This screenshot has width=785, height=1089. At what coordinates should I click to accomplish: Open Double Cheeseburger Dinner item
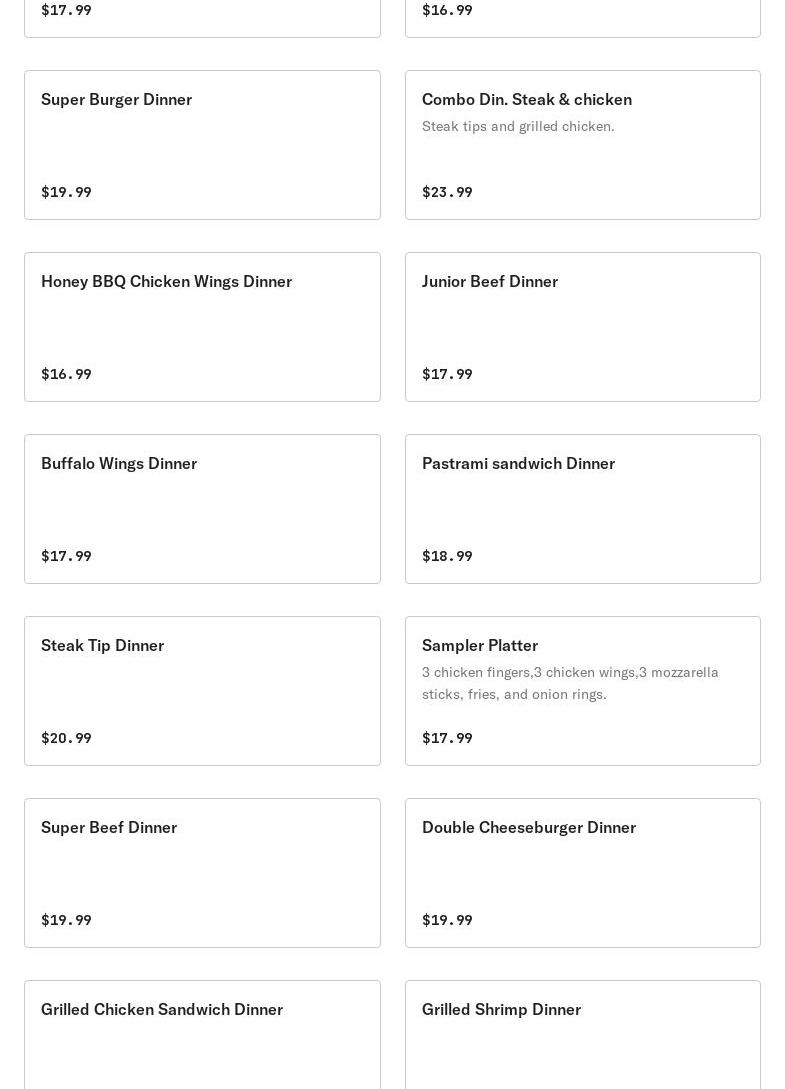tap(583, 872)
